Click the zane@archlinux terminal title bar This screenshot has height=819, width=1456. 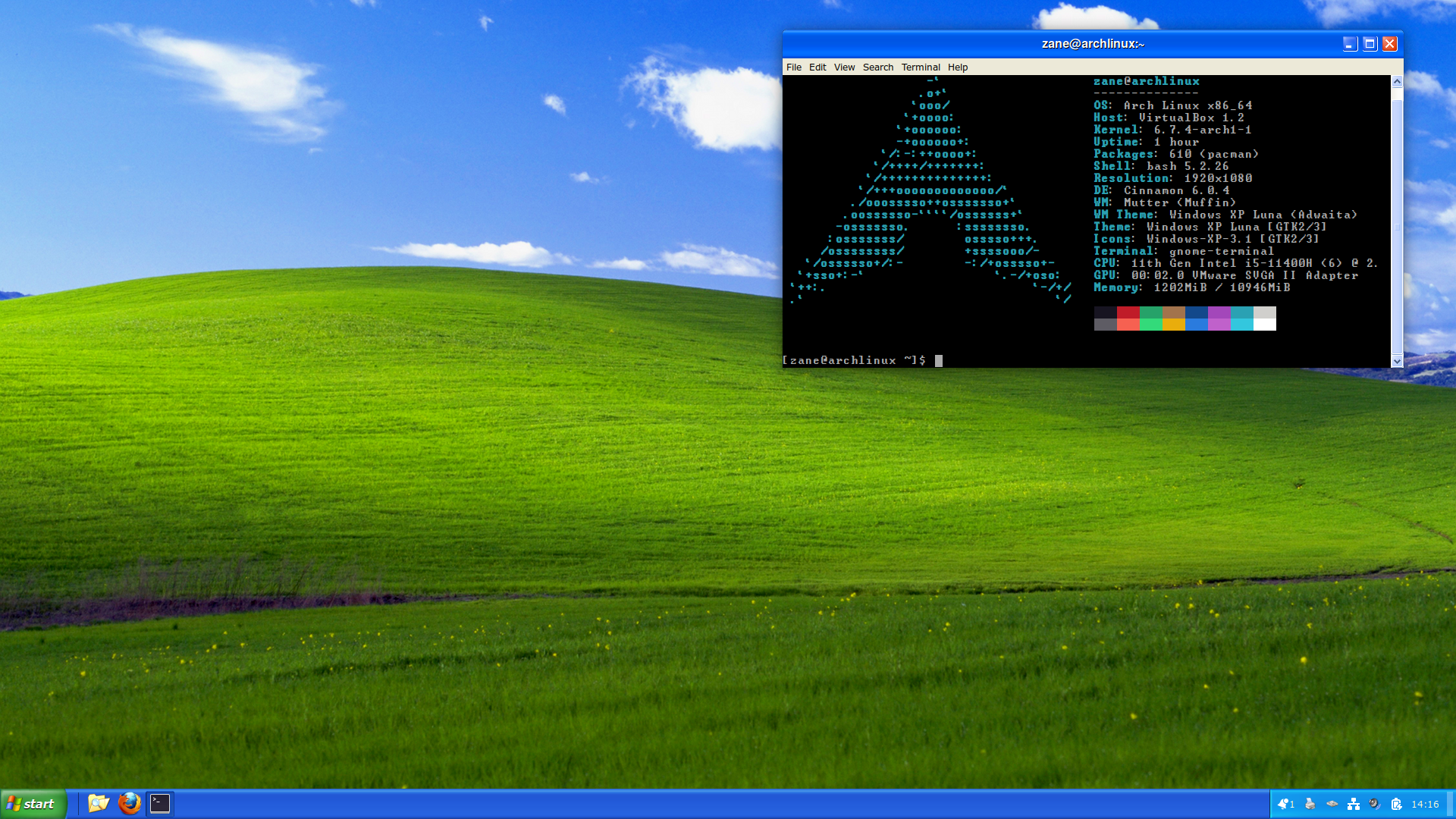[x=1092, y=44]
